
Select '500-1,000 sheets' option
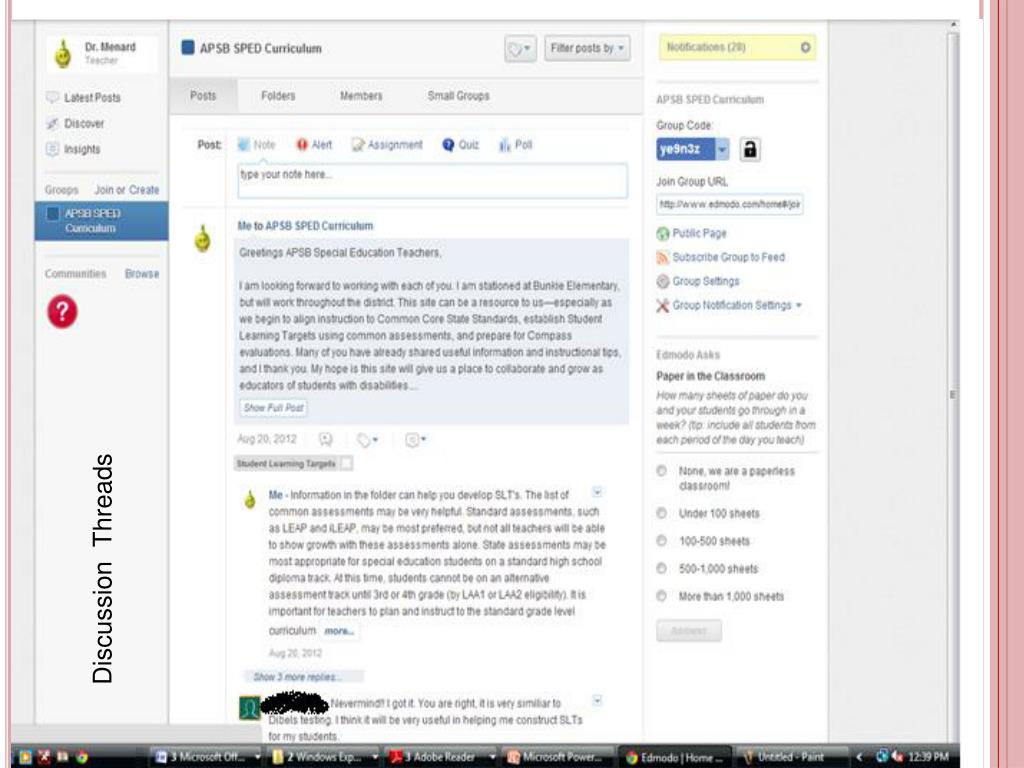coord(661,568)
